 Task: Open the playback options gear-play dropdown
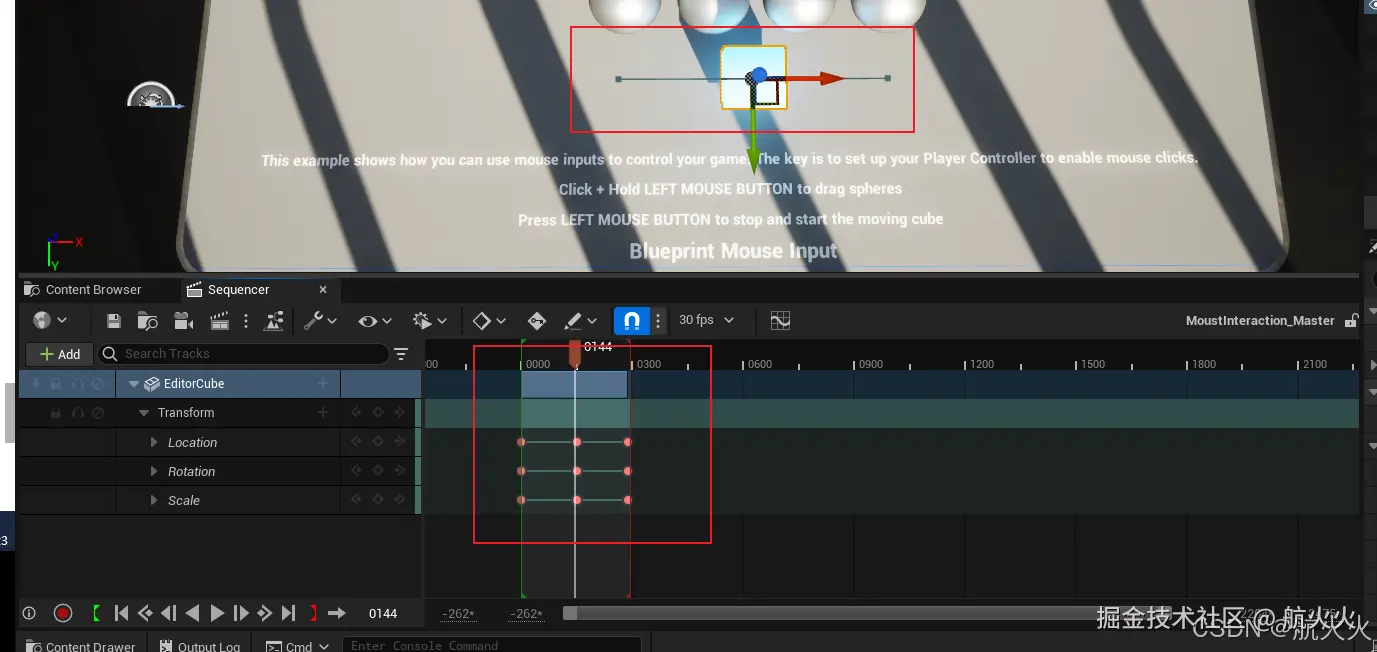pos(429,321)
